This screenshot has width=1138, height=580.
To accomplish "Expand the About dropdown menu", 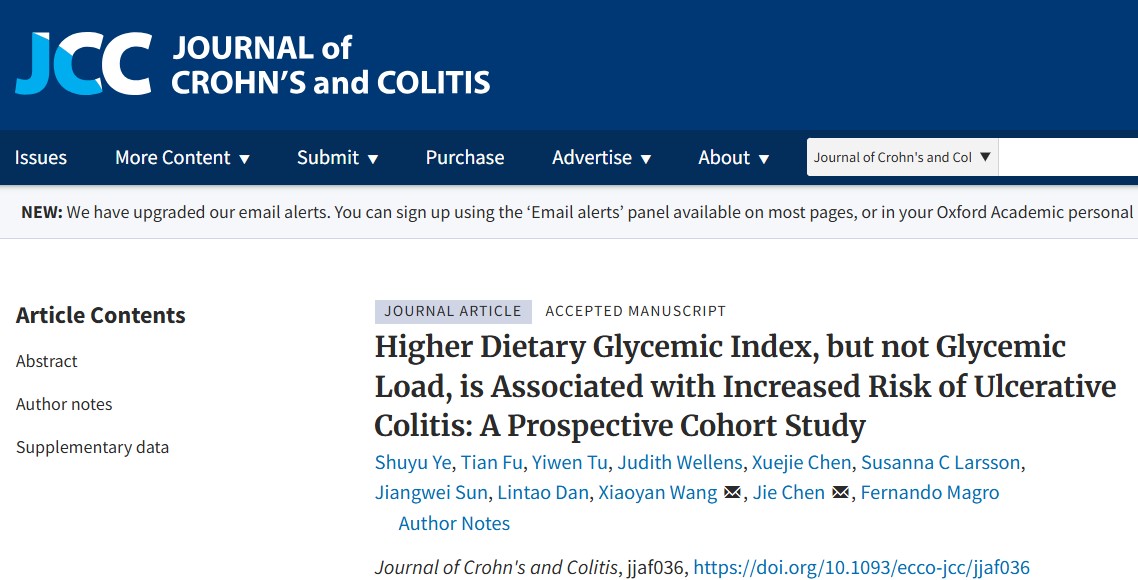I will tap(734, 158).
